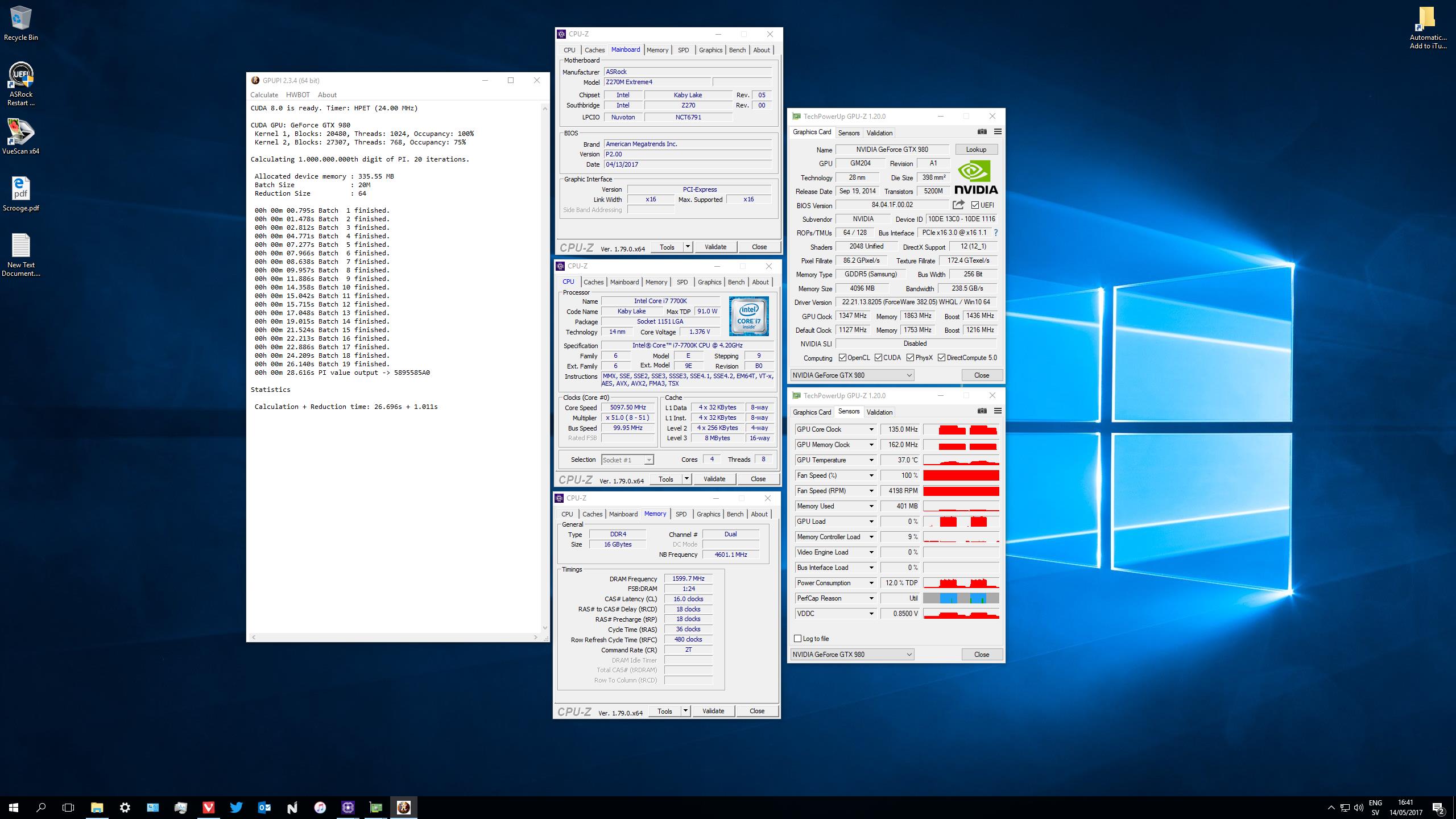Open the GPU selector dropdown in GPU-Z Sensors window
This screenshot has width=1456, height=819.
click(852, 654)
